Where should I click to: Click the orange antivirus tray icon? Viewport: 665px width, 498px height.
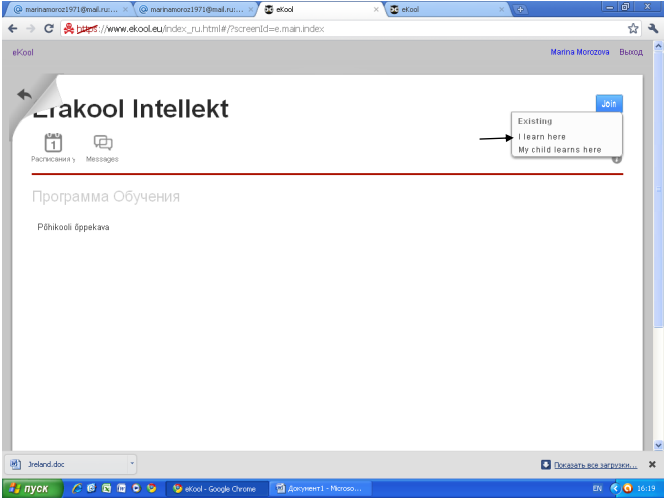[x=628, y=488]
